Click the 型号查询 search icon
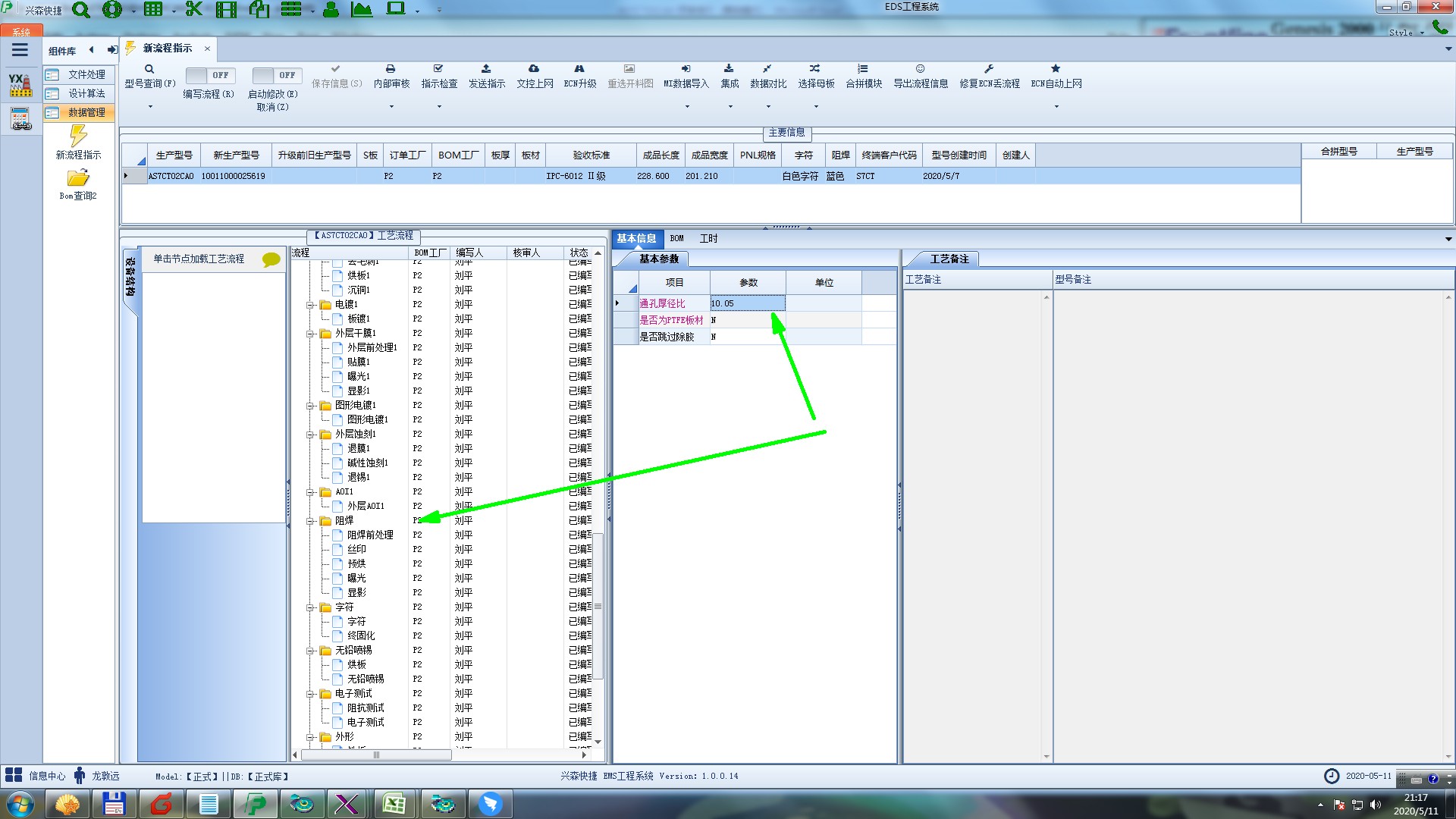 149,69
